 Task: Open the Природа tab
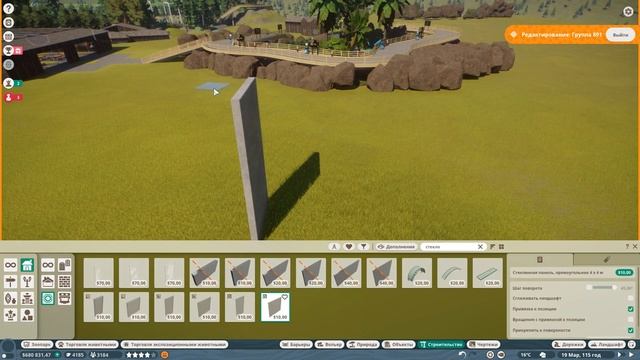362,344
